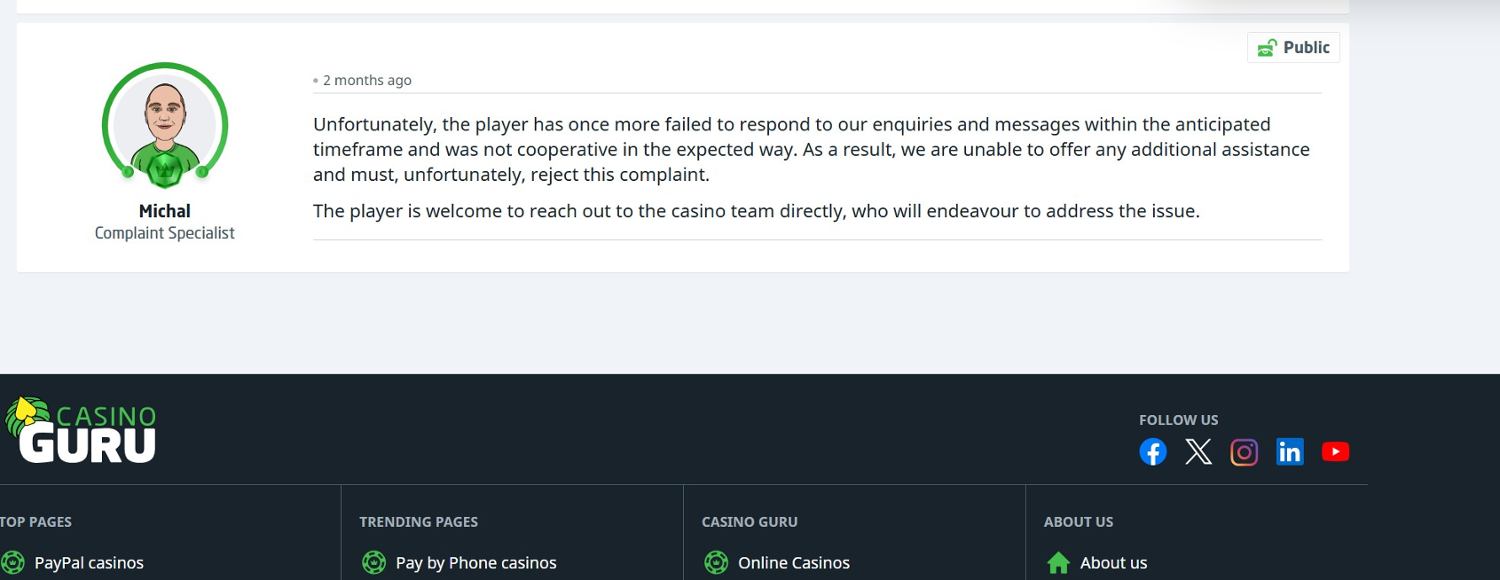Image resolution: width=1500 pixels, height=580 pixels.
Task: Click the chip icon next to PayPal casinos
Action: tap(13, 563)
